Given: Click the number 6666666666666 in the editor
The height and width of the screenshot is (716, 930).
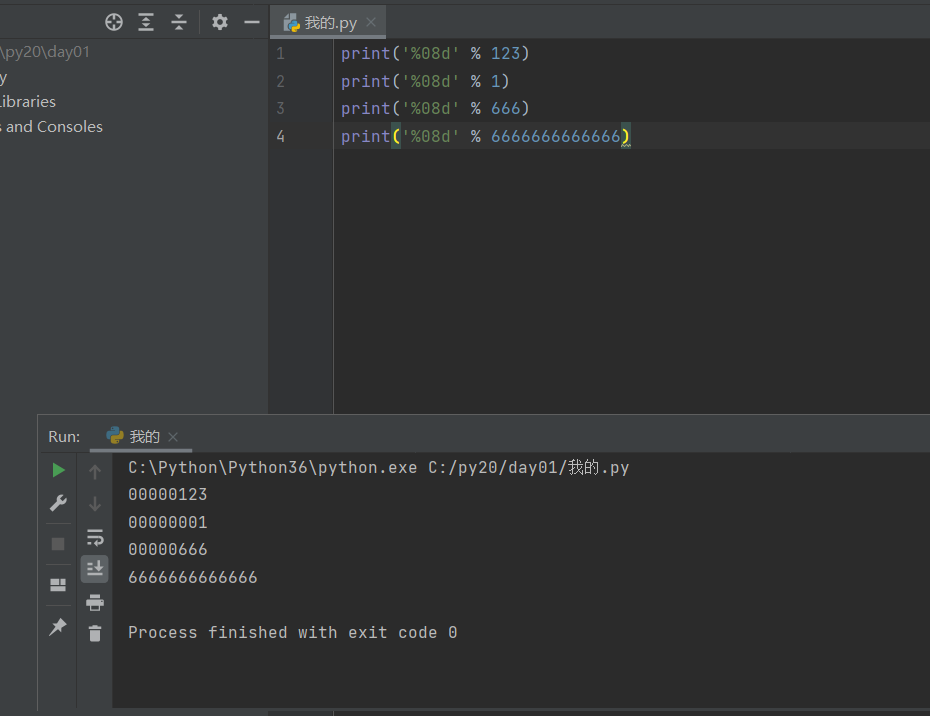Looking at the screenshot, I should 556,136.
